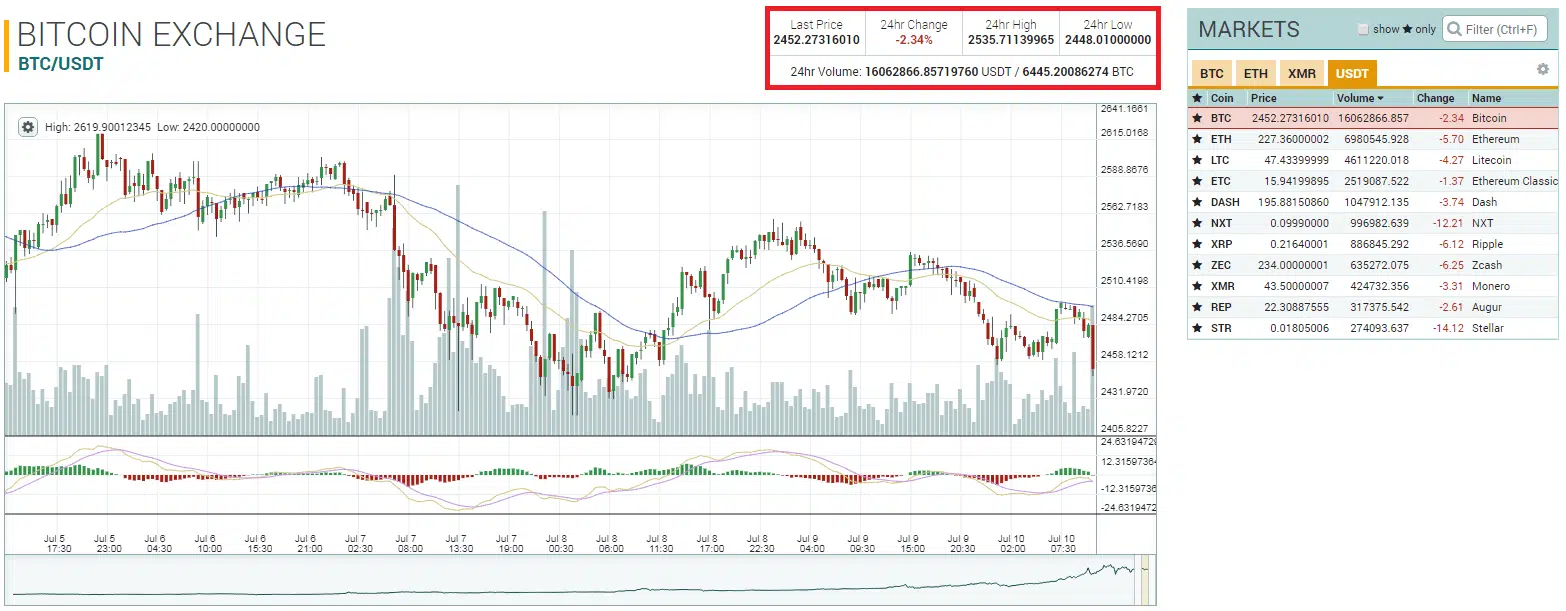Star the ETH market row
Screen dimensions: 1566x611
click(1197, 139)
